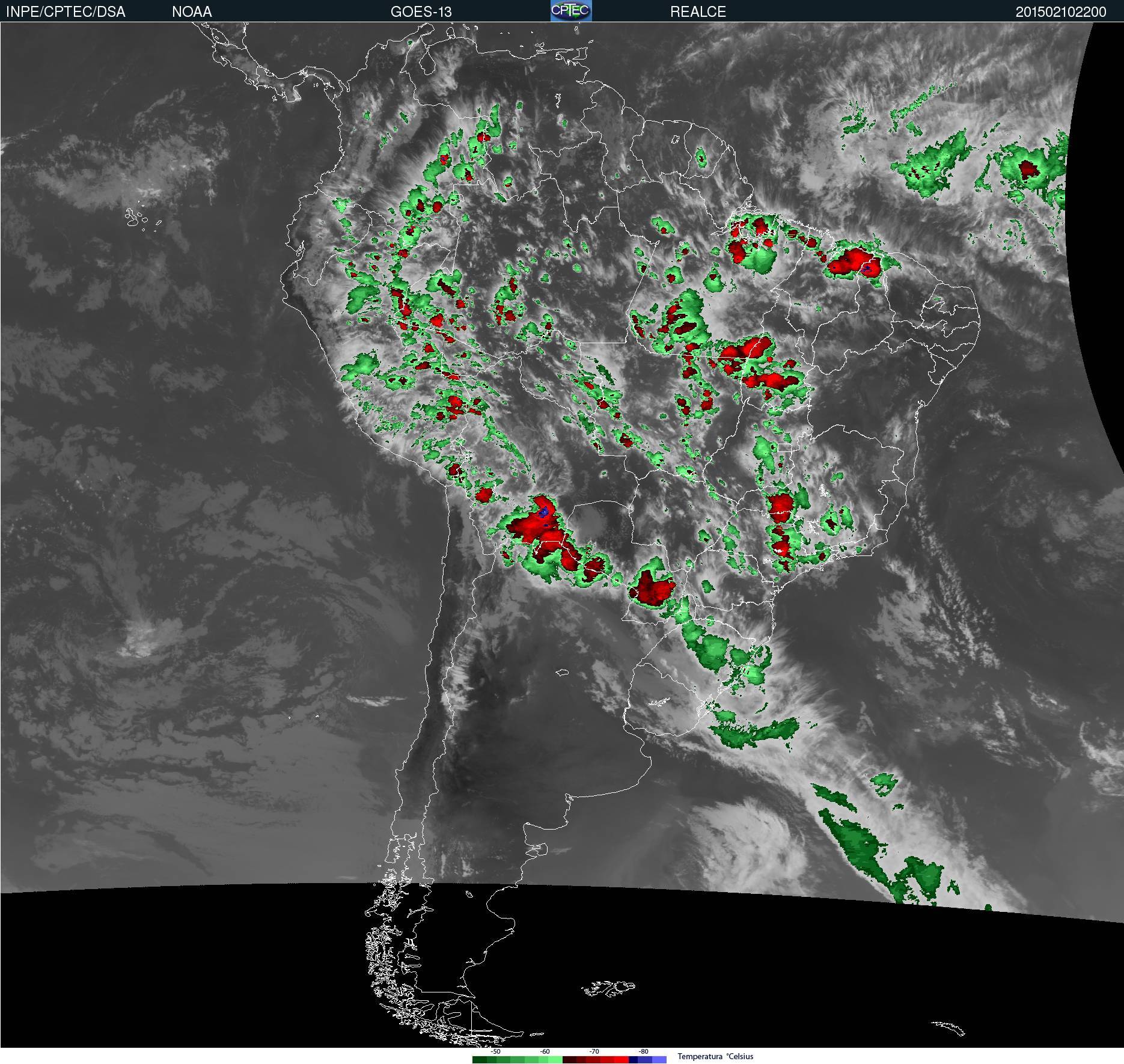Click the -50 legend label
The height and width of the screenshot is (1064, 1124).
point(495,1051)
